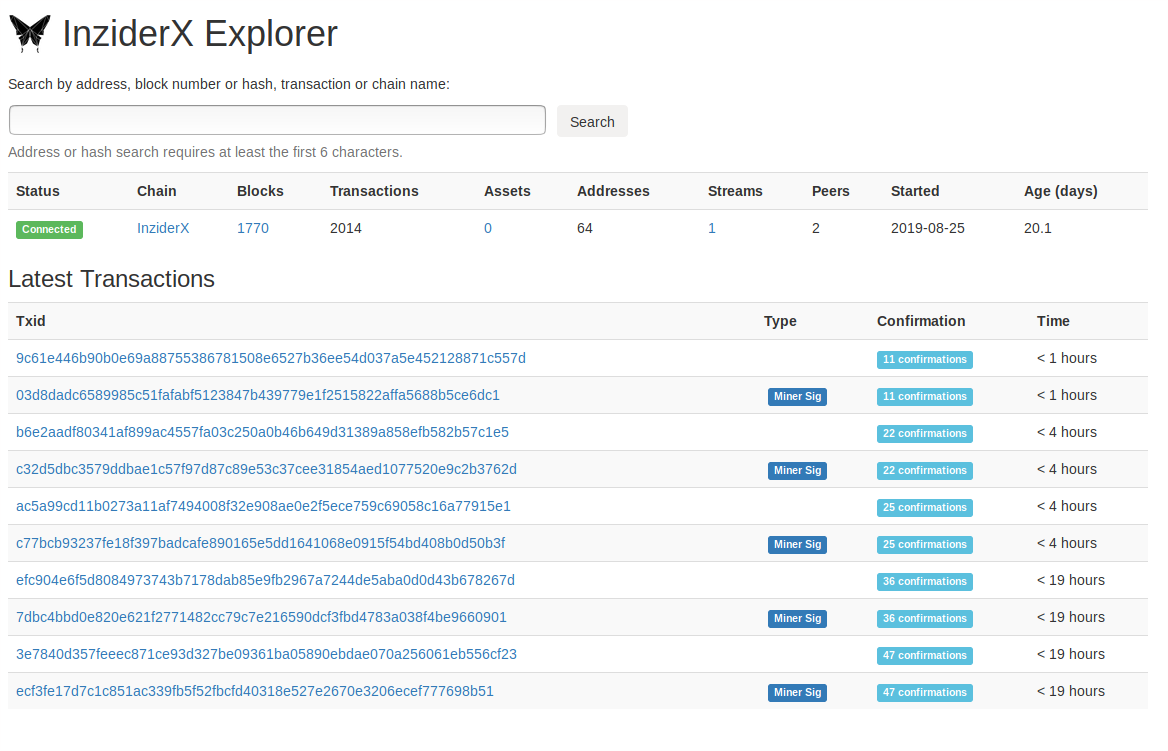Open the Assets count link 0
Screen dimensions: 1168x751
coord(488,229)
